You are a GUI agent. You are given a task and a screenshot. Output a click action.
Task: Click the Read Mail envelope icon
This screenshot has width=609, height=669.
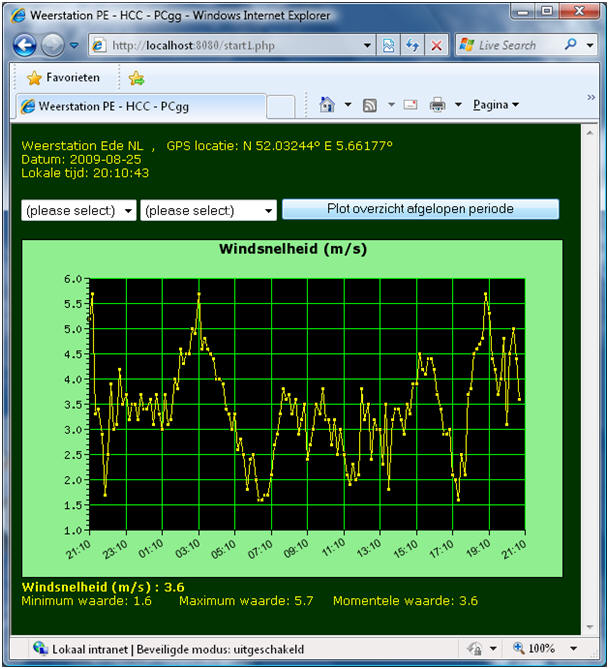click(410, 105)
